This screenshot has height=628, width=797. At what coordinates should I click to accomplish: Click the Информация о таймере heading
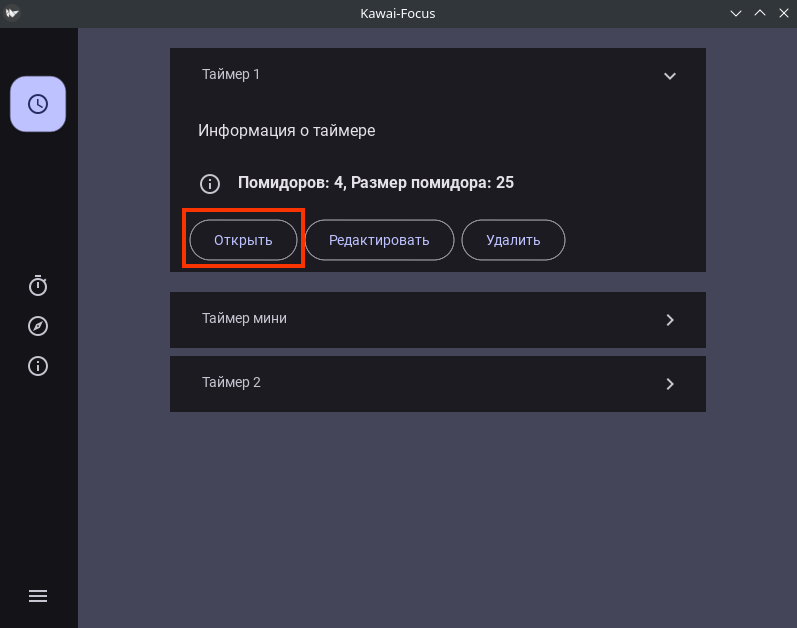coord(286,131)
